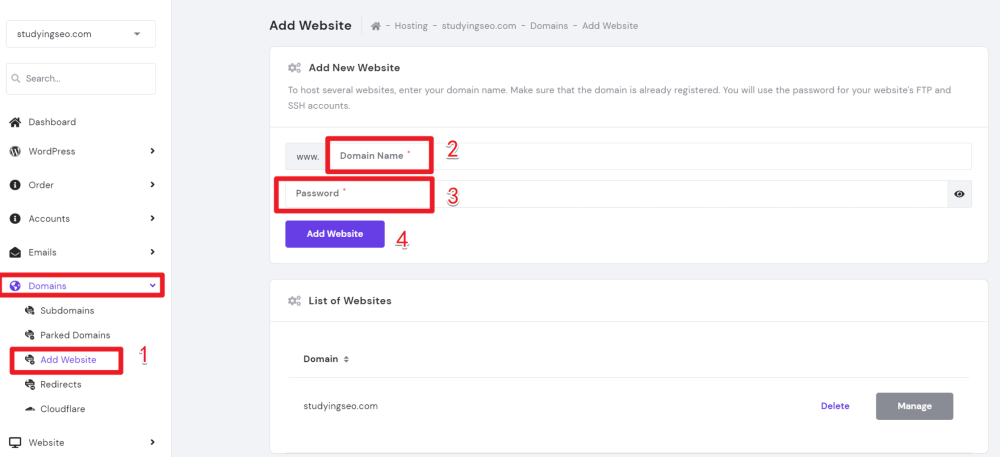Viewport: 1000px width, 457px height.
Task: Click the home icon in breadcrumb
Action: tap(376, 26)
